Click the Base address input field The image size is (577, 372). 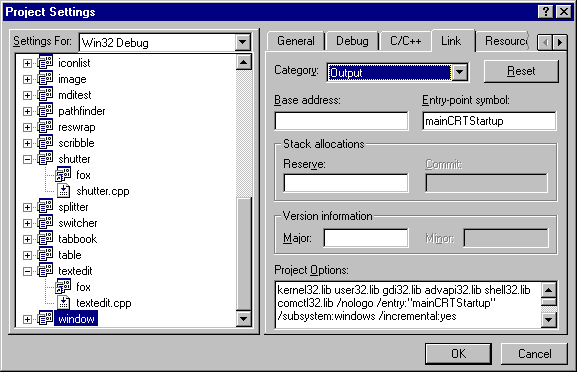341,121
